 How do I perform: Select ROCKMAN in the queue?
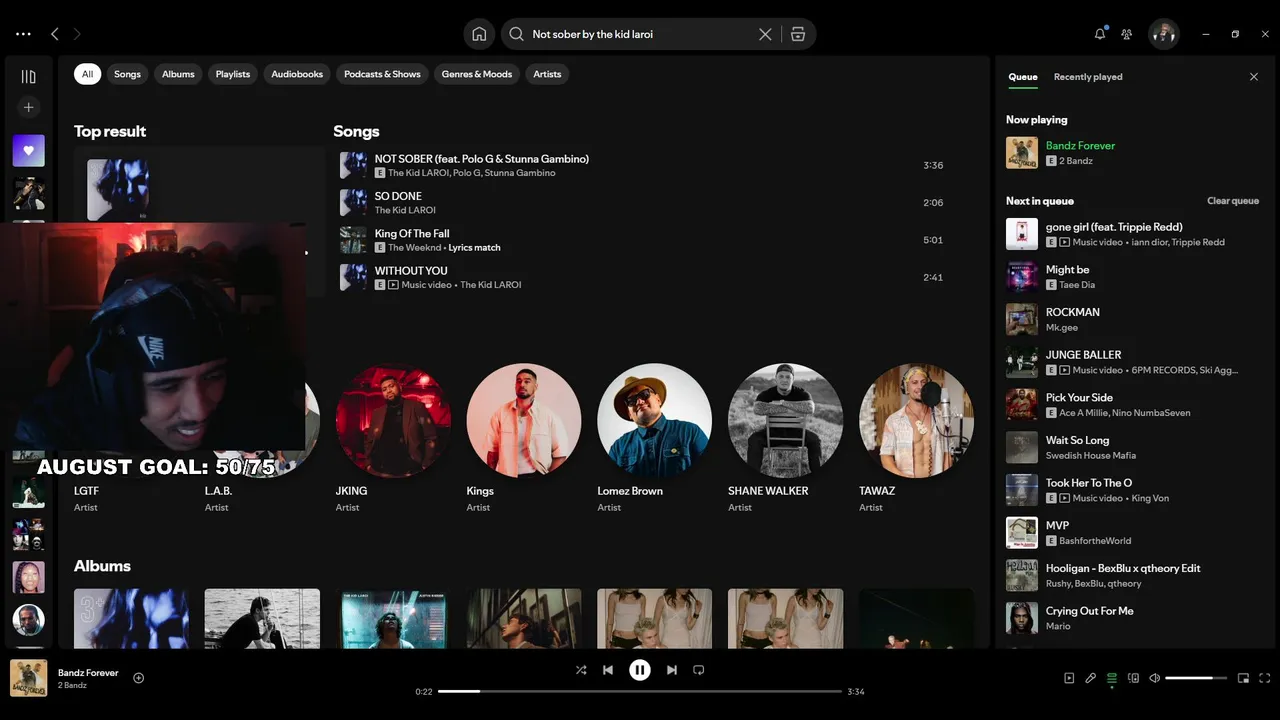coord(1133,319)
